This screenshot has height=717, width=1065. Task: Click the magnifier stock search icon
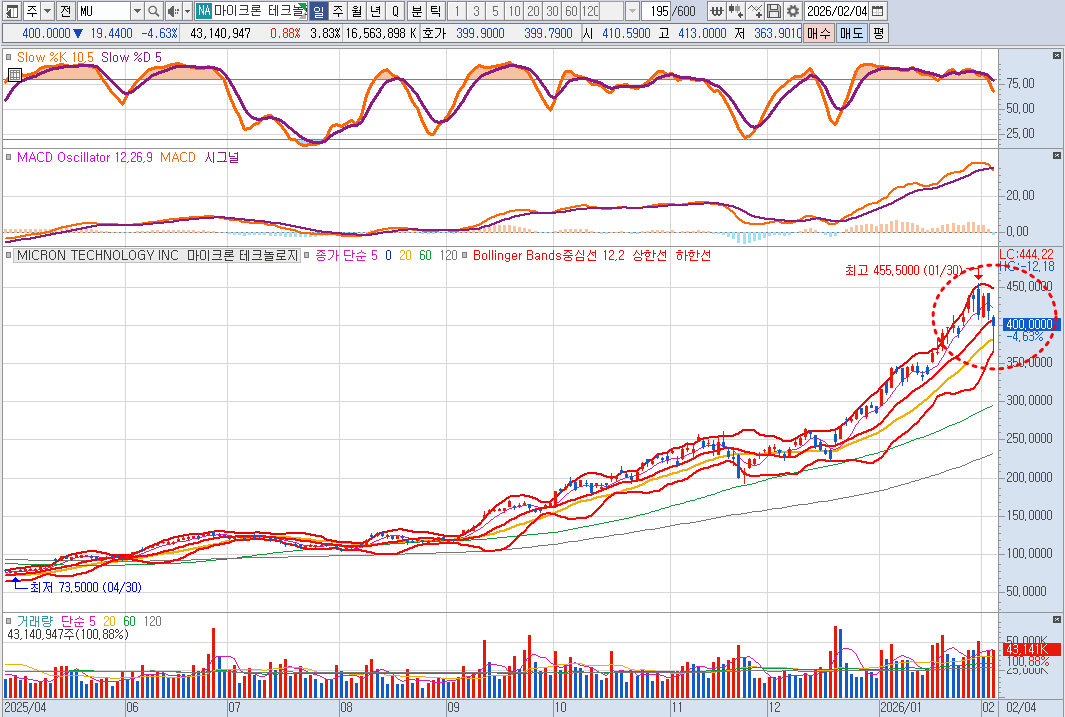tap(153, 11)
